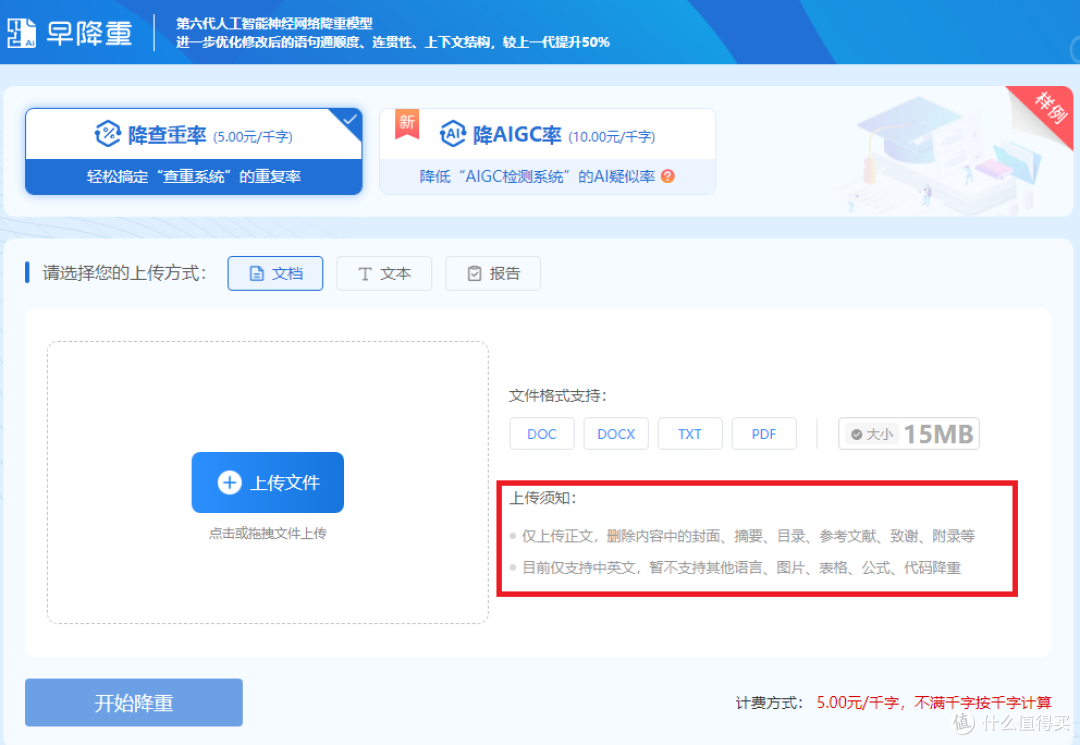Click the 上传须知 heading
Screen dimensions: 1080x745
pyautogui.click(x=542, y=498)
